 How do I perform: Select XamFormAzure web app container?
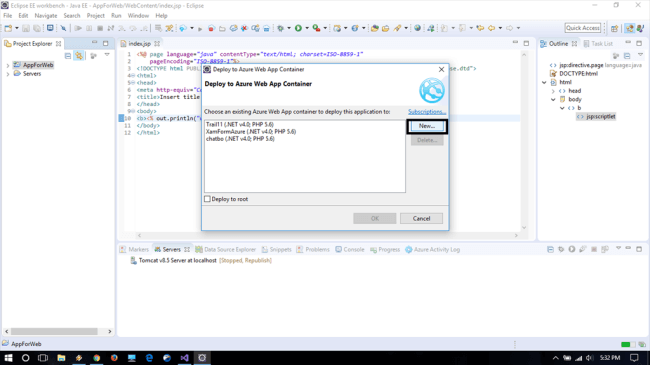click(251, 131)
